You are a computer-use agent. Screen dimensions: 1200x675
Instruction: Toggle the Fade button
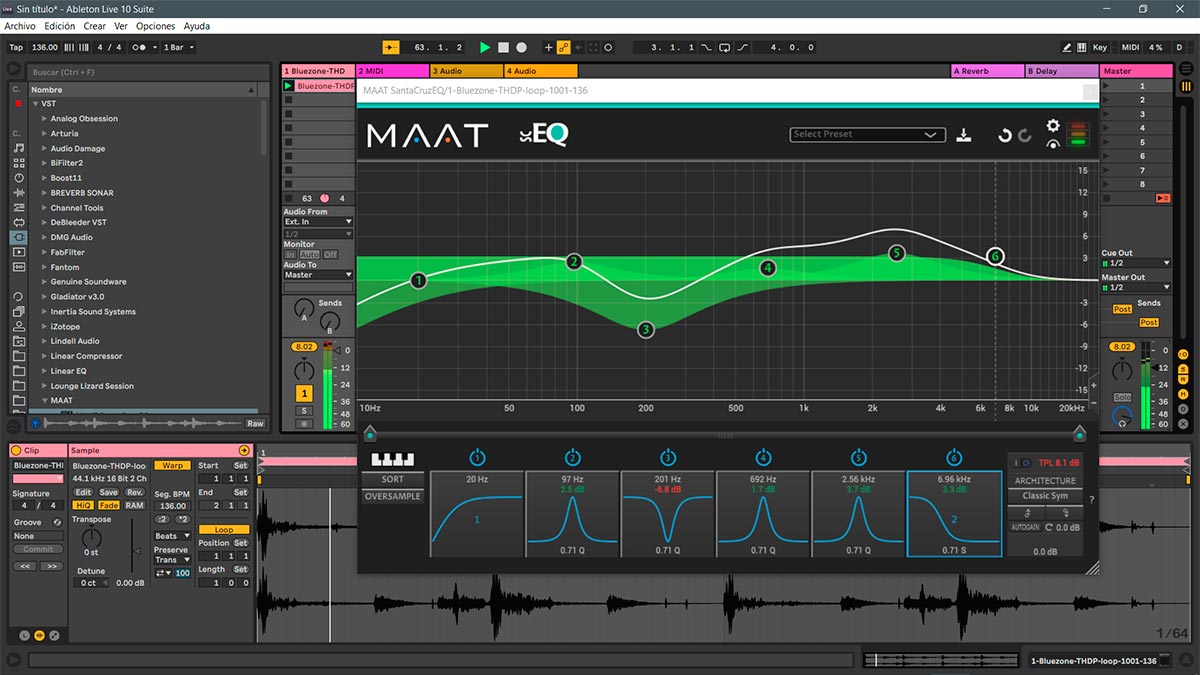click(108, 505)
